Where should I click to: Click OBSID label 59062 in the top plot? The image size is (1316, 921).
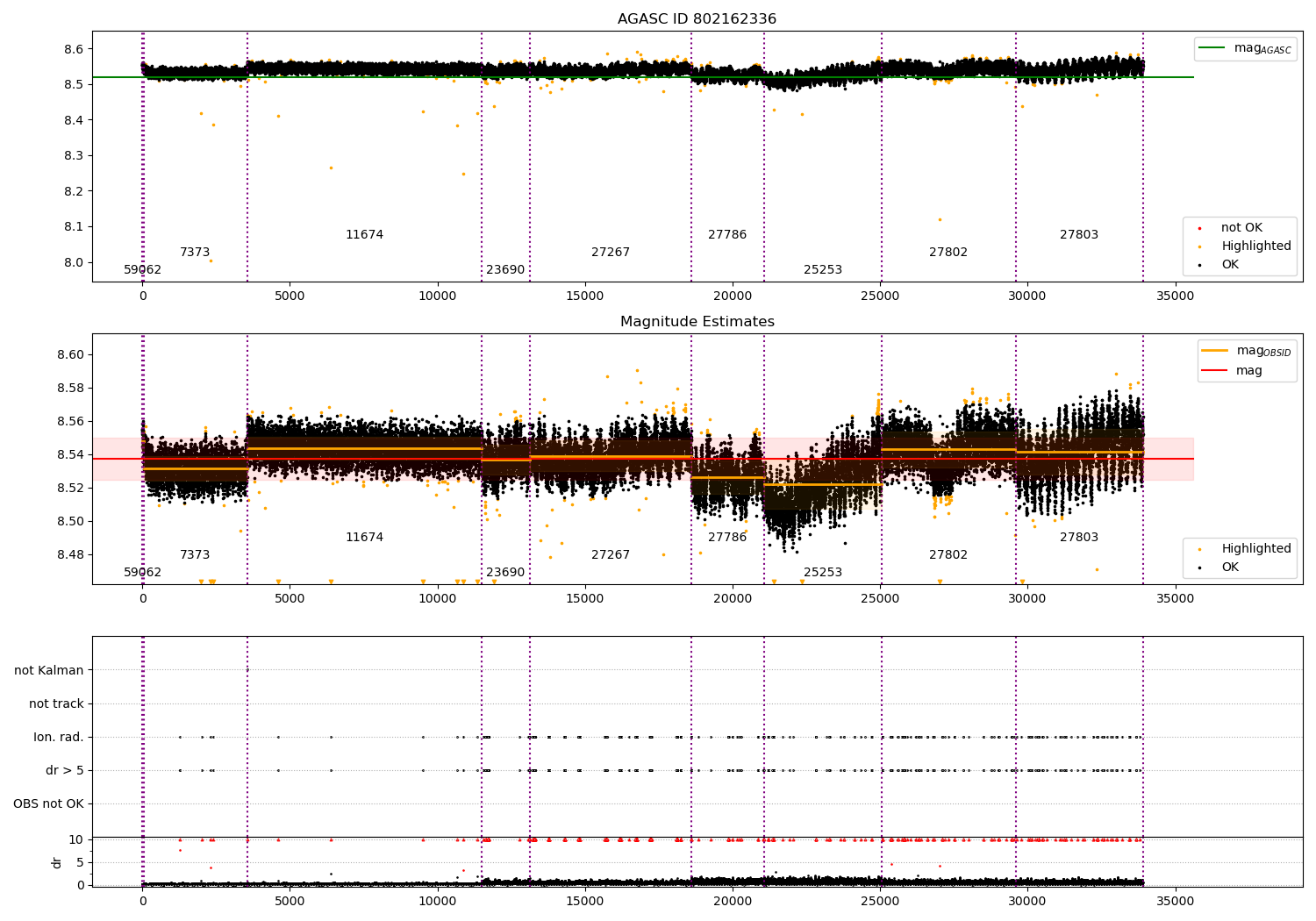click(x=142, y=270)
